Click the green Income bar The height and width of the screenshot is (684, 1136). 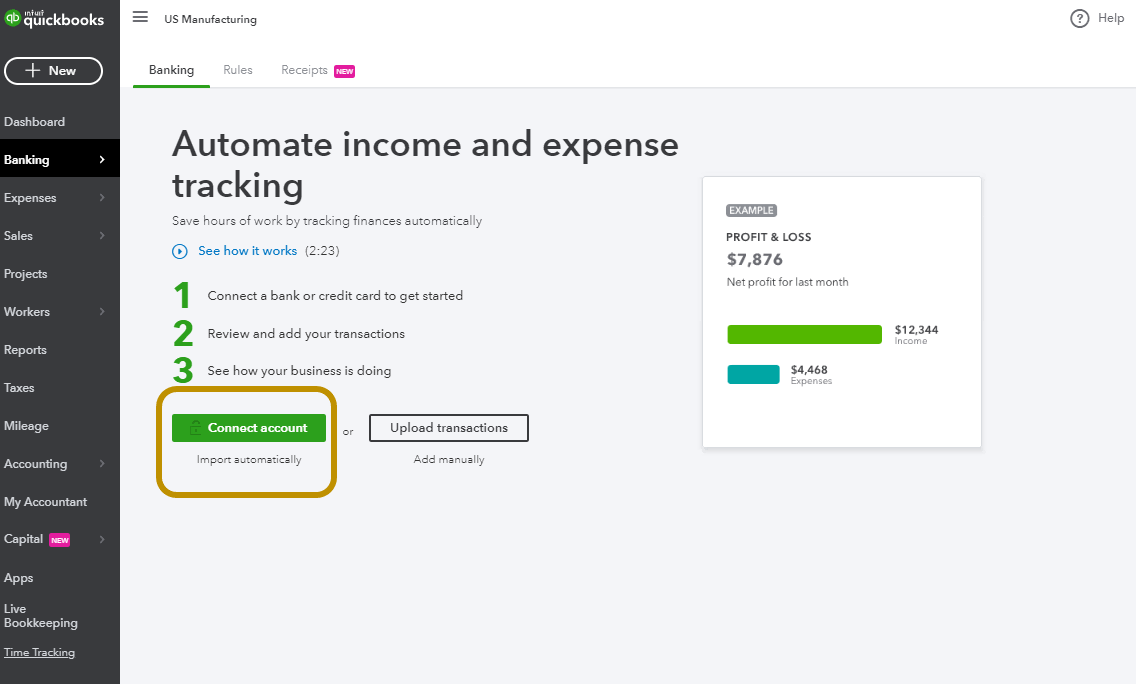click(804, 335)
